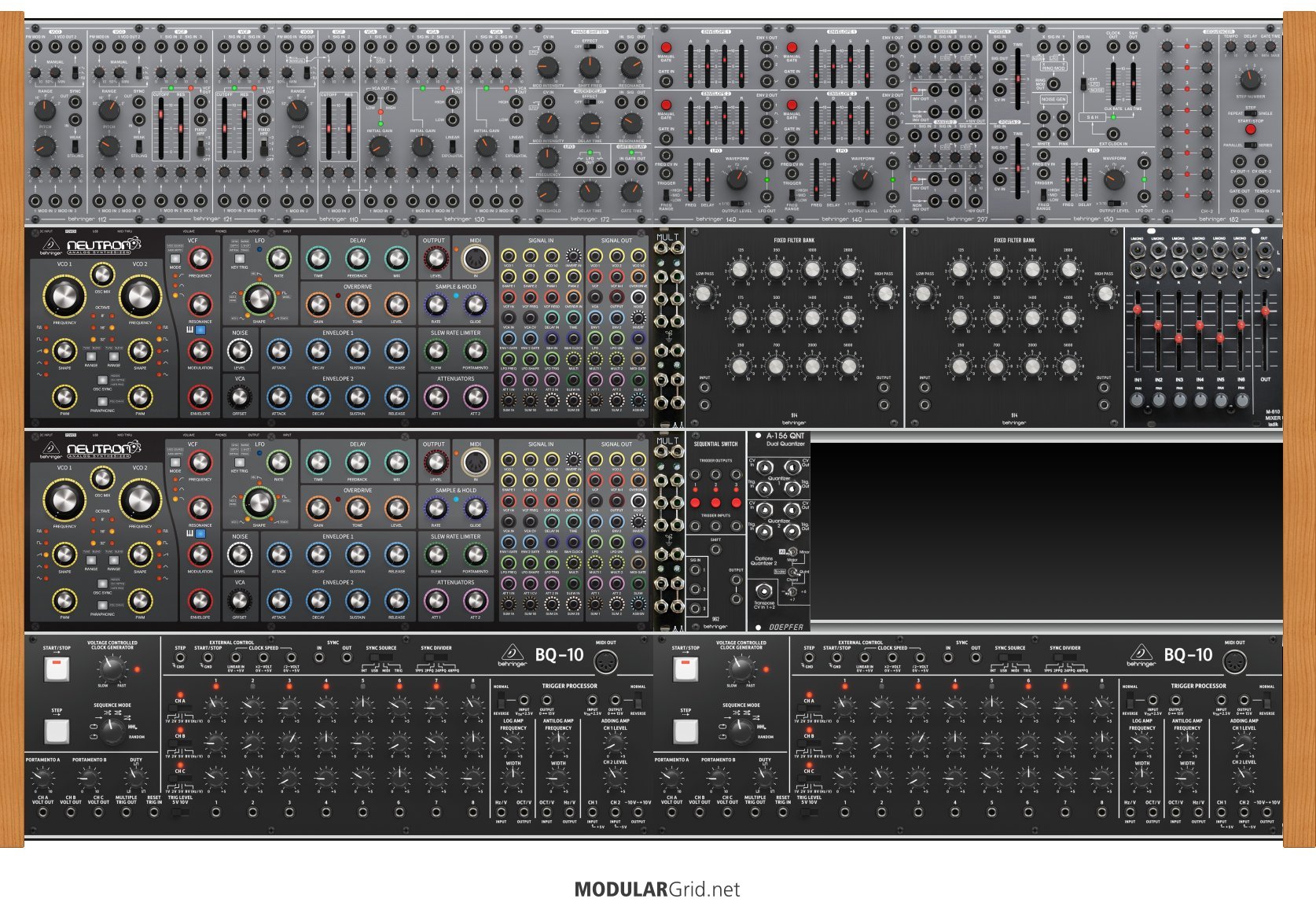Click SEQUENCE MODE knob on left BQ-10
The width and height of the screenshot is (1316, 906).
(x=112, y=730)
